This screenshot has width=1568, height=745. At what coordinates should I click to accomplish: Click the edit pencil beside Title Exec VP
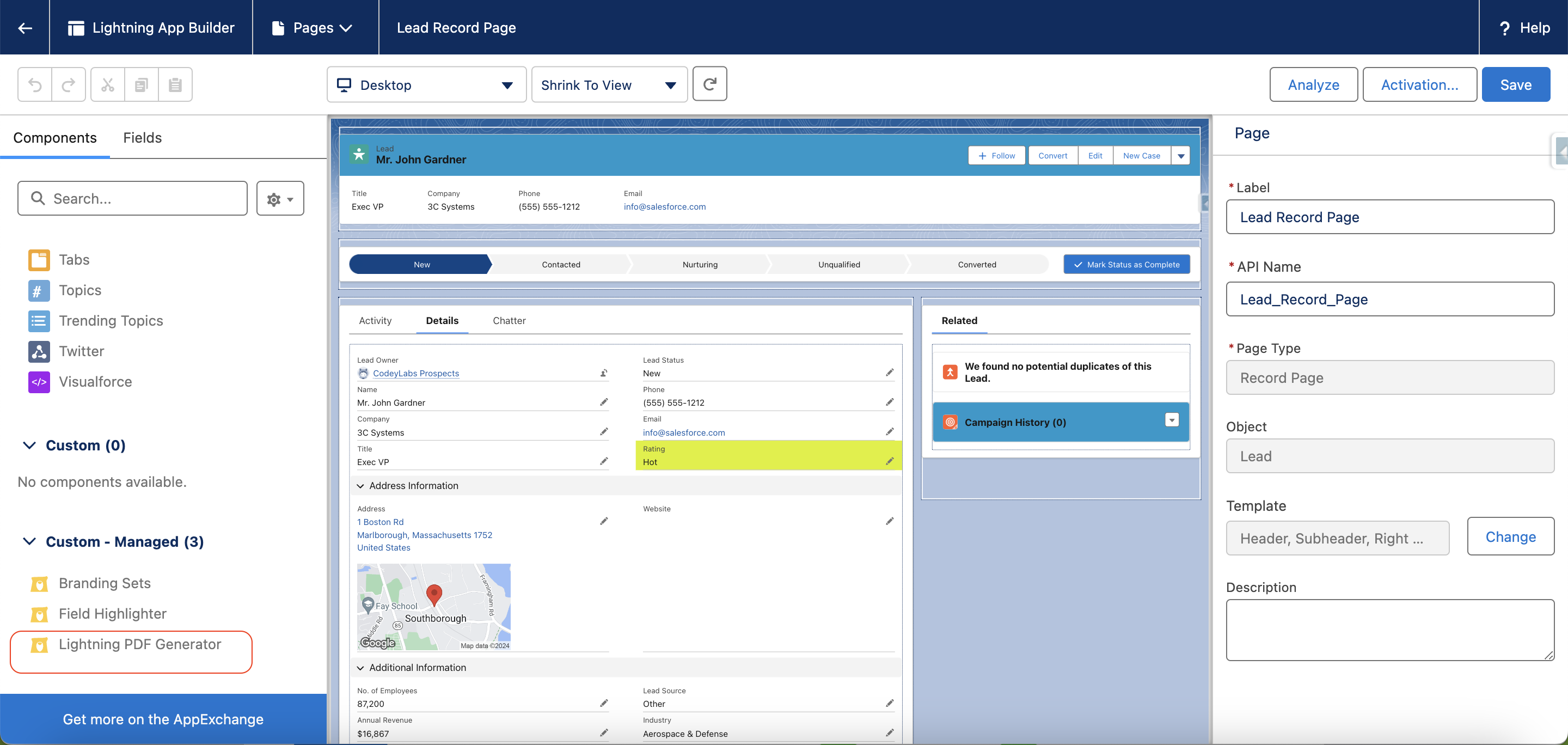point(604,461)
